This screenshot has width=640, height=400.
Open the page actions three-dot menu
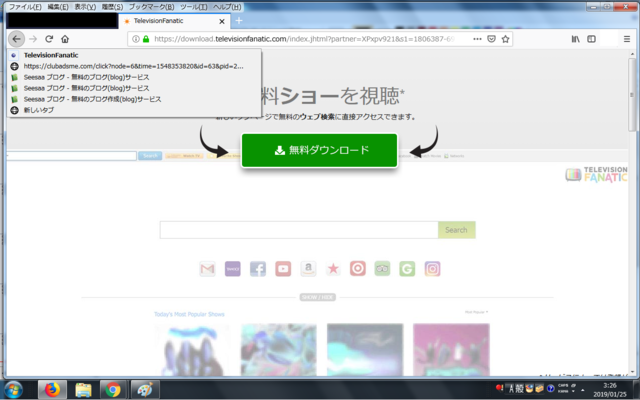pyautogui.click(x=477, y=39)
